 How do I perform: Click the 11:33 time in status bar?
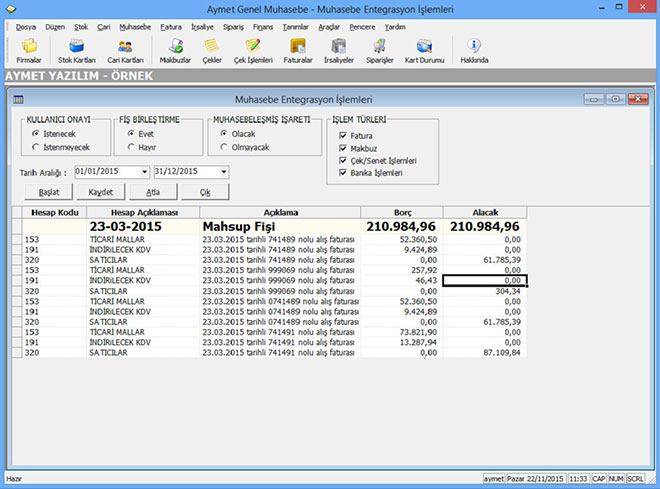578,479
